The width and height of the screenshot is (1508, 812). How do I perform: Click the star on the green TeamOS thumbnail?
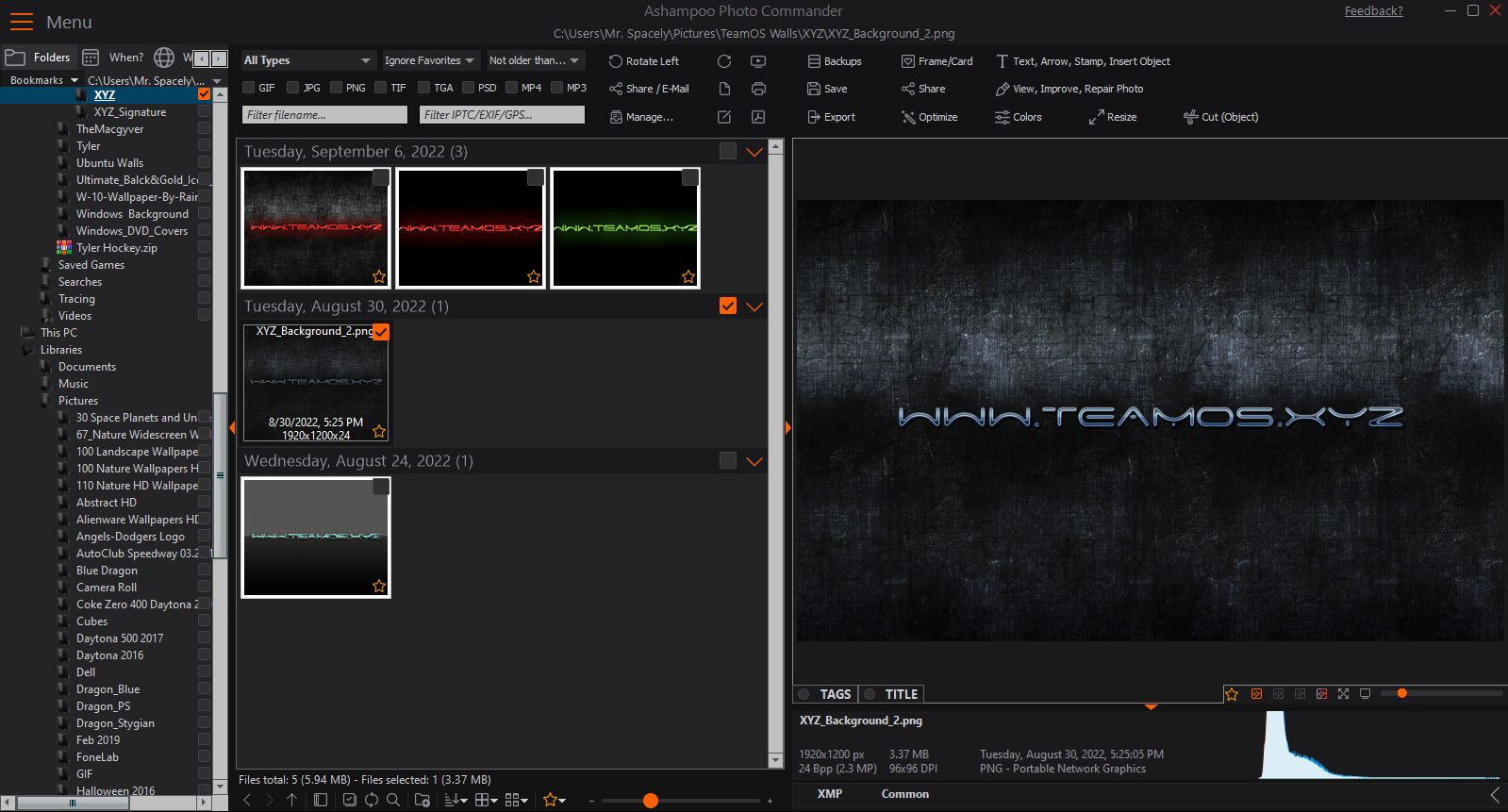(x=688, y=276)
